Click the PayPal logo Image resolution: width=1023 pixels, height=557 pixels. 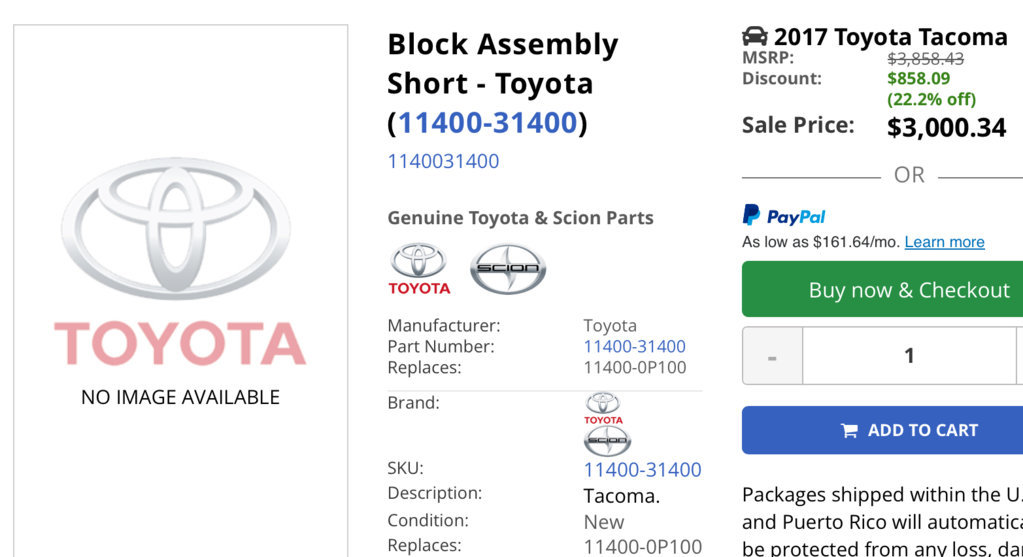coord(784,215)
